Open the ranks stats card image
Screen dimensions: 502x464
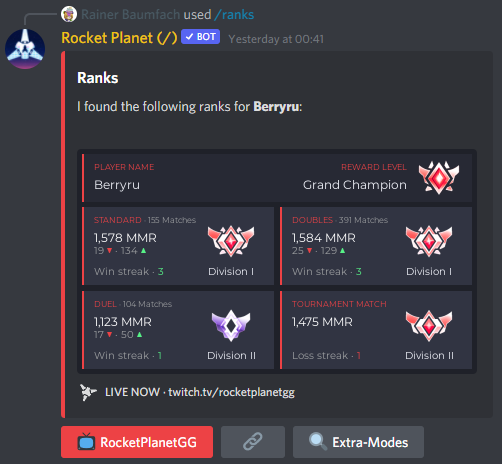click(x=277, y=262)
